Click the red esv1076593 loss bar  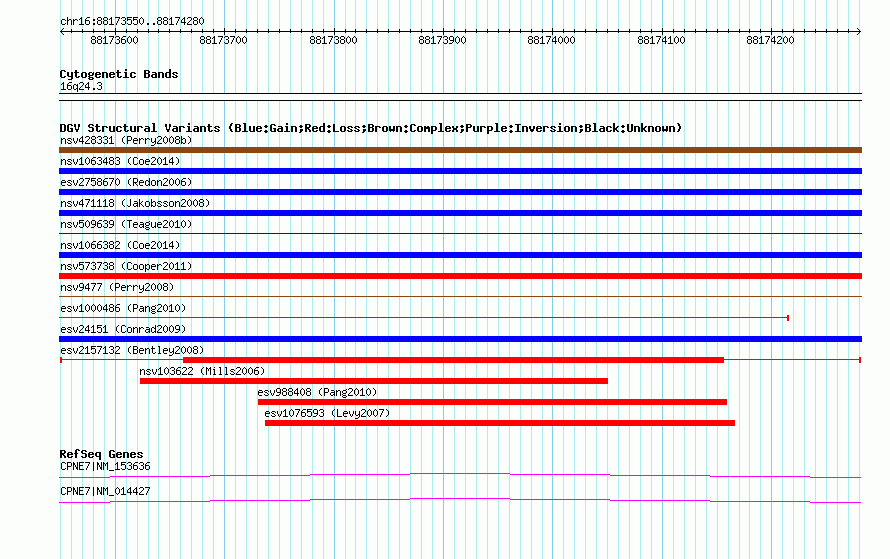500,423
